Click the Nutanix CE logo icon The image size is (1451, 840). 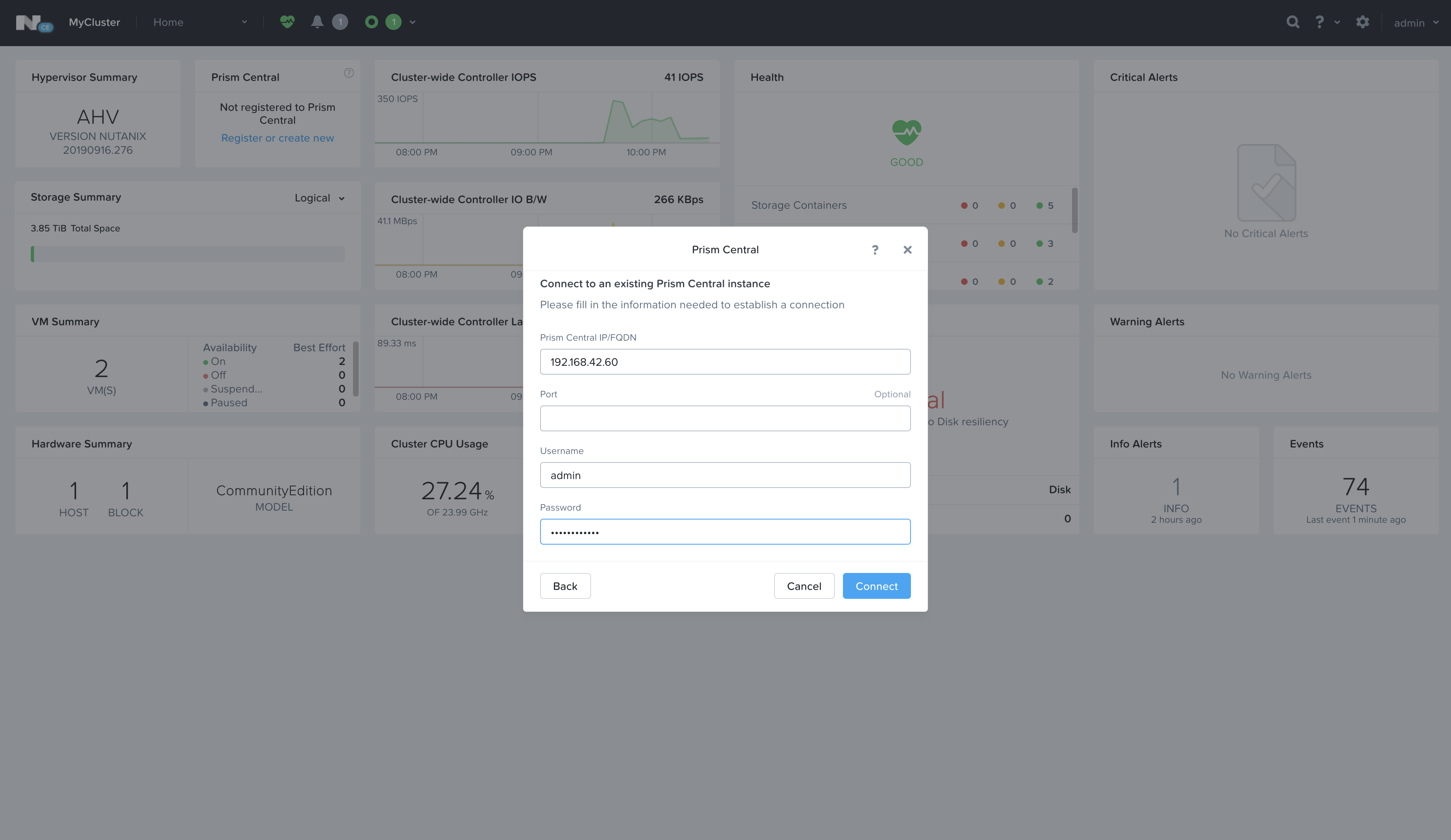tap(34, 23)
